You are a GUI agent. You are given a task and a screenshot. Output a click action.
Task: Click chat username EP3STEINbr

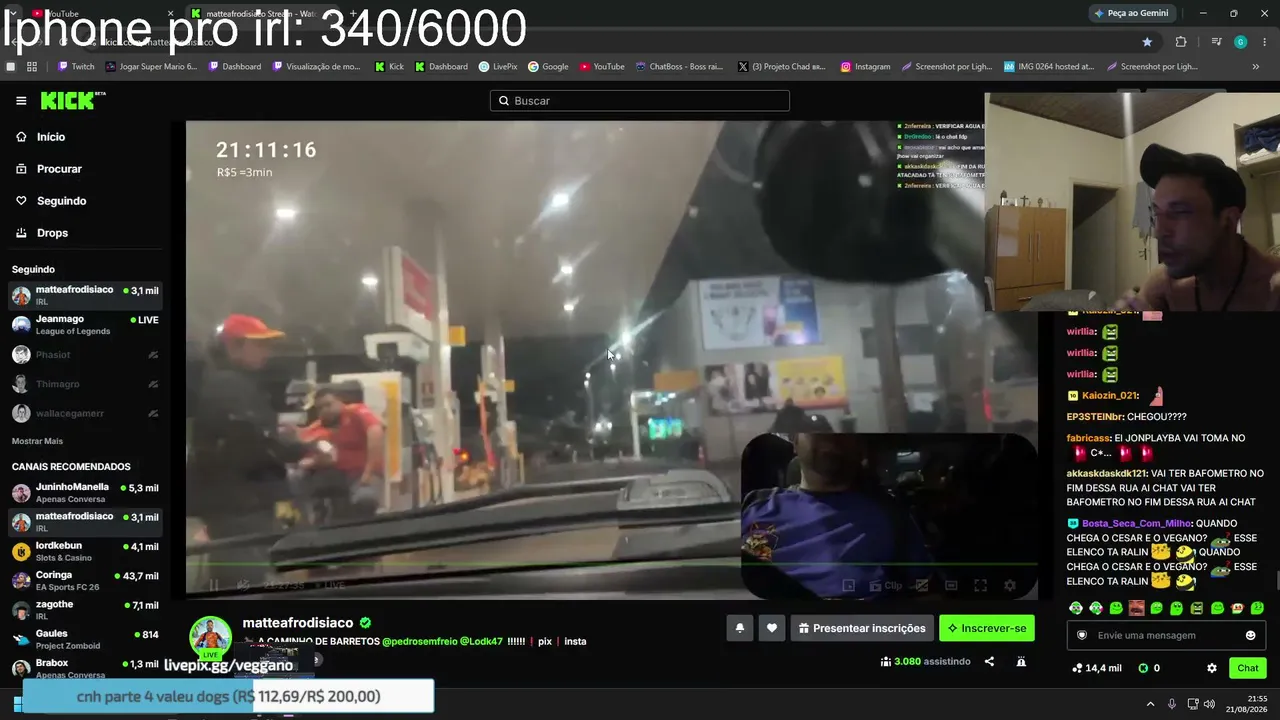coord(1094,417)
